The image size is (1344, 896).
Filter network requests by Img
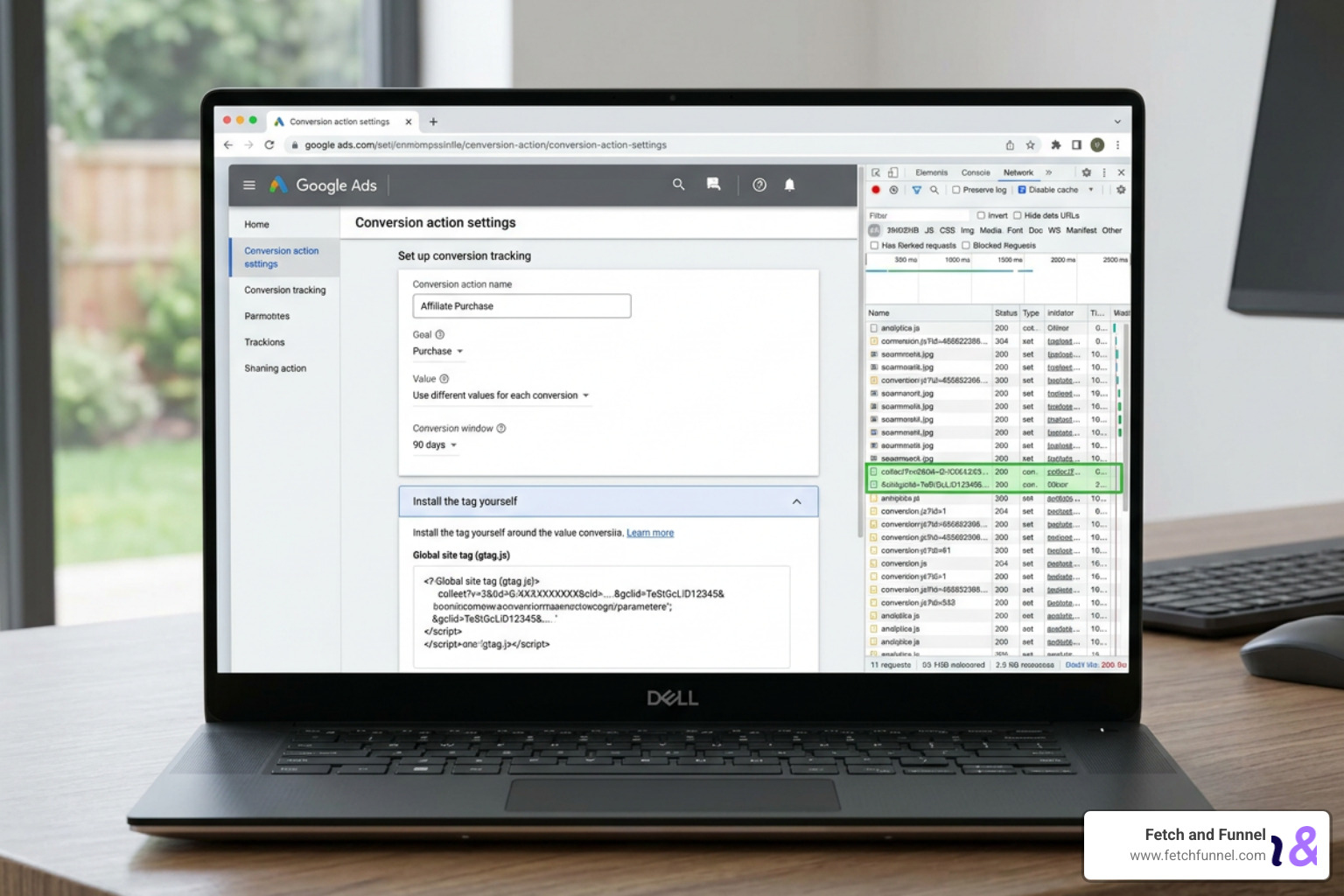pos(967,231)
